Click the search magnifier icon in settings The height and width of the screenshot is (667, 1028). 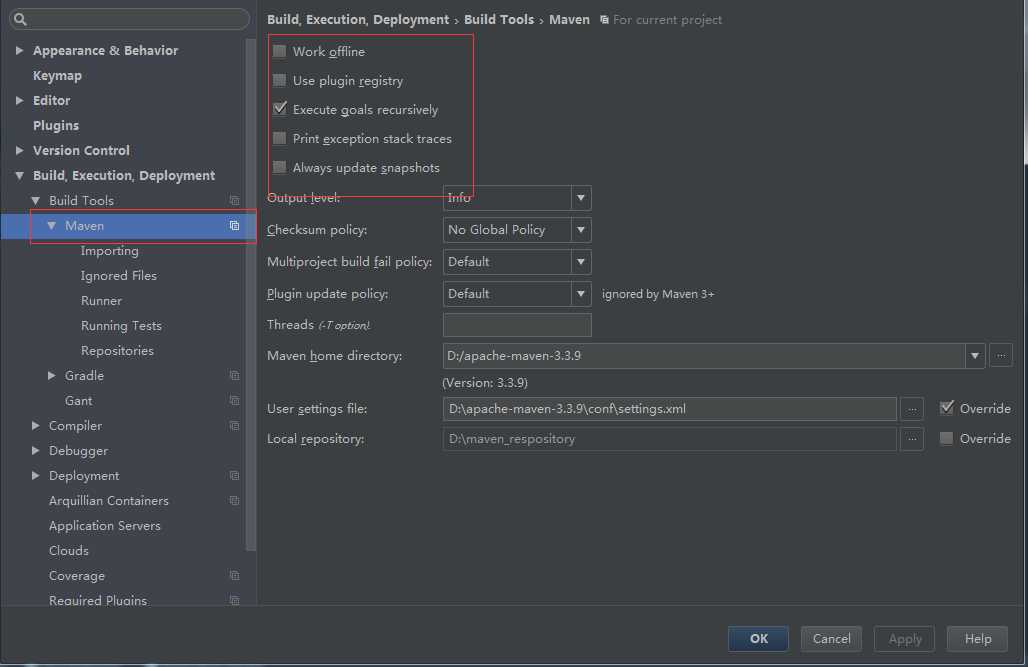[20, 19]
